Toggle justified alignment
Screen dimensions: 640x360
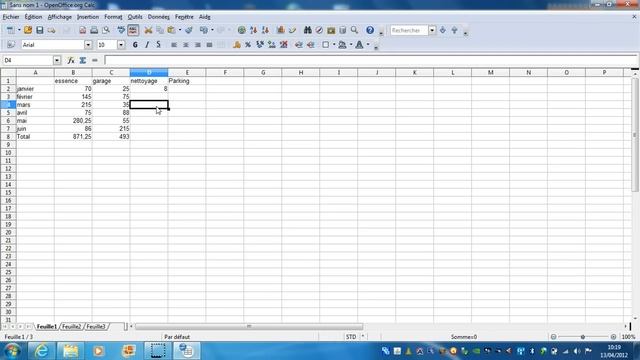click(x=209, y=45)
